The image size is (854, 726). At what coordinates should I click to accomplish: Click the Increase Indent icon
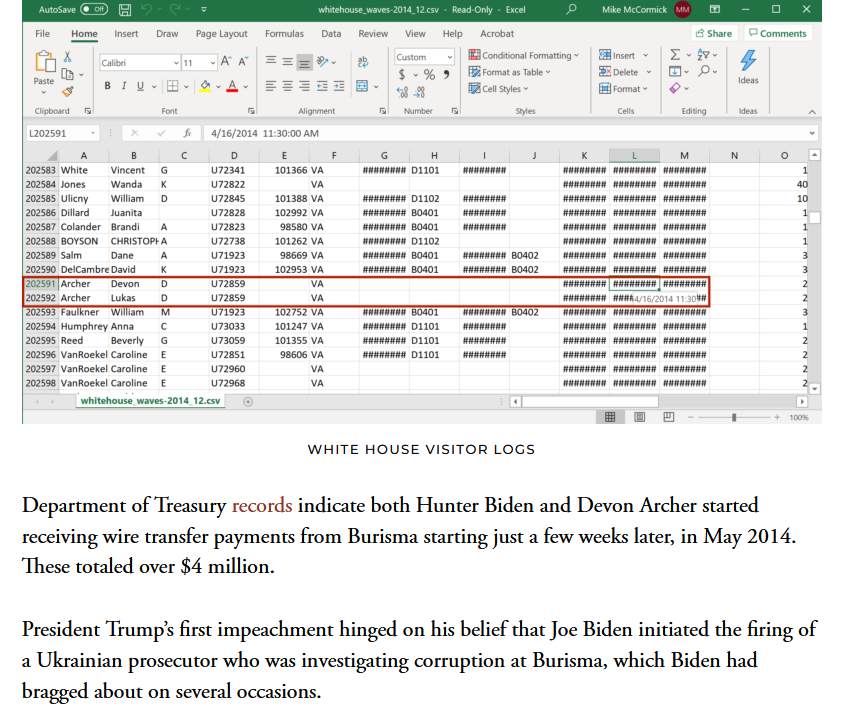click(x=339, y=86)
